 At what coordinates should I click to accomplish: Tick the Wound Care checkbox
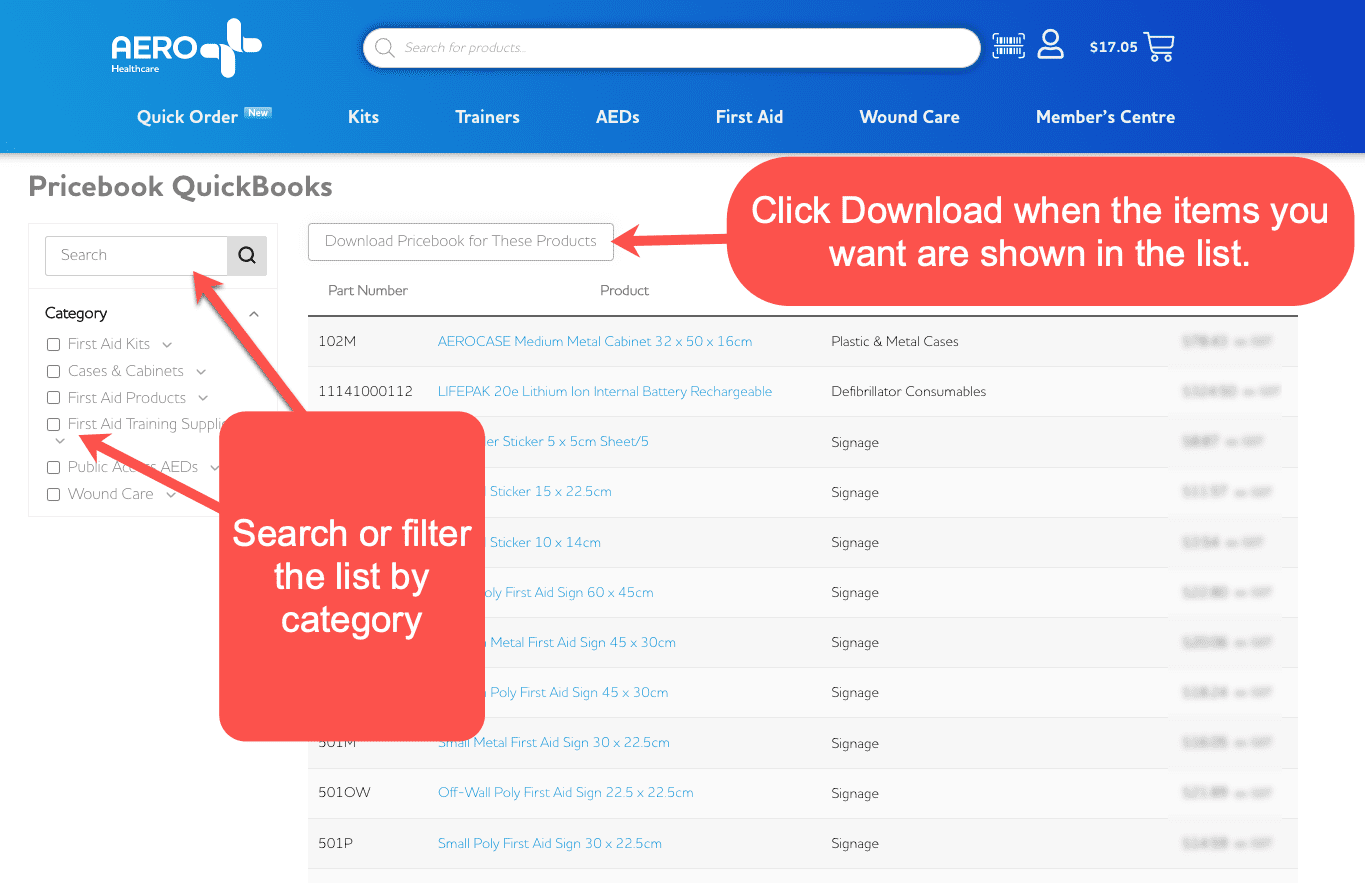pos(54,494)
